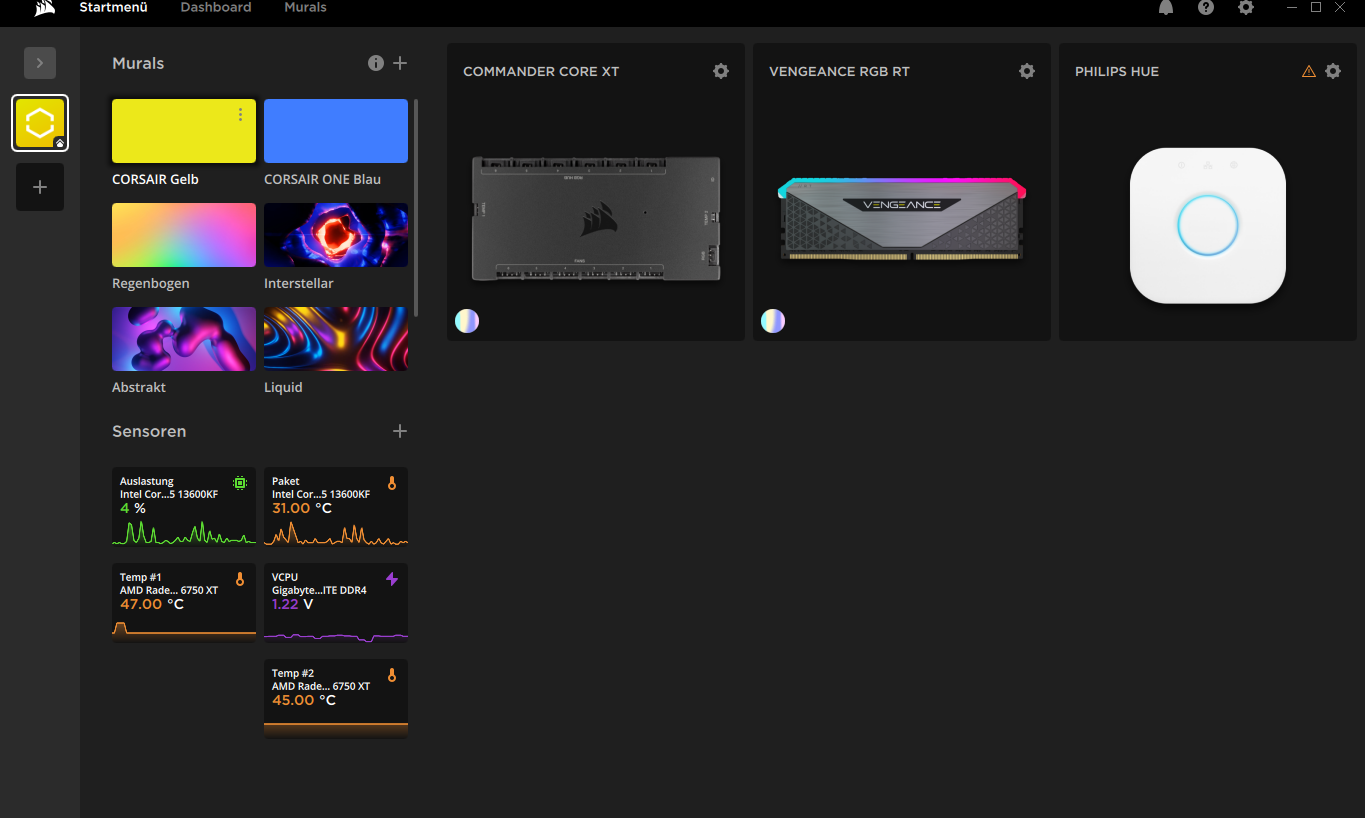The image size is (1365, 818).
Task: Add a new mural with plus icon
Action: point(400,63)
